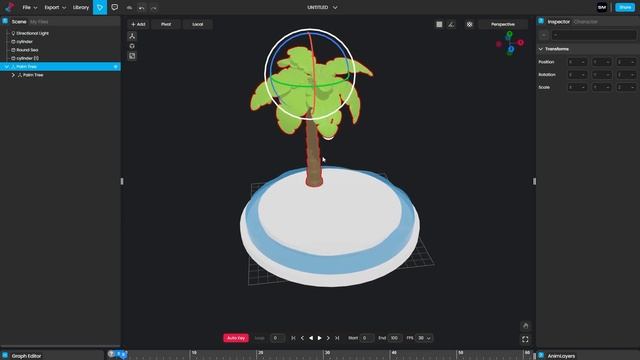Switch to the My Files tab

pyautogui.click(x=39, y=22)
